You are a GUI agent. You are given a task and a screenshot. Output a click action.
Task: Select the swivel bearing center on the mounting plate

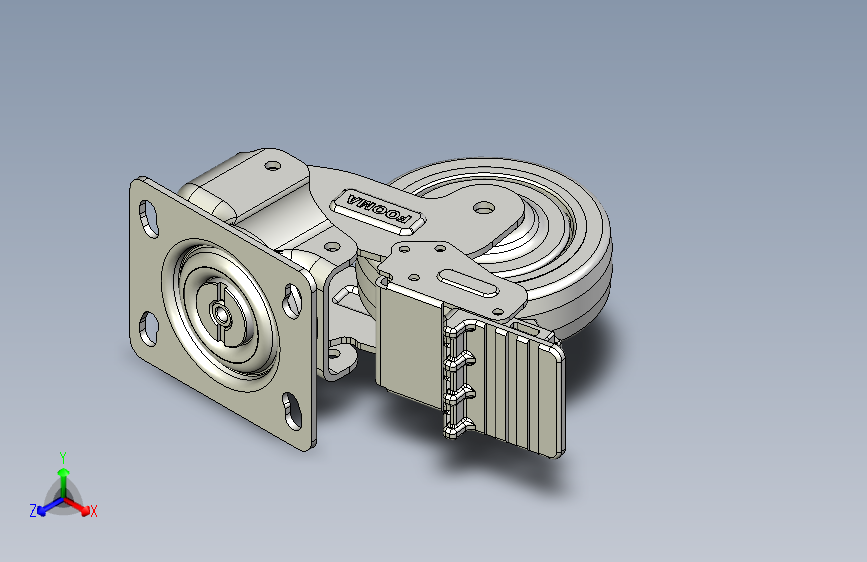pos(222,314)
